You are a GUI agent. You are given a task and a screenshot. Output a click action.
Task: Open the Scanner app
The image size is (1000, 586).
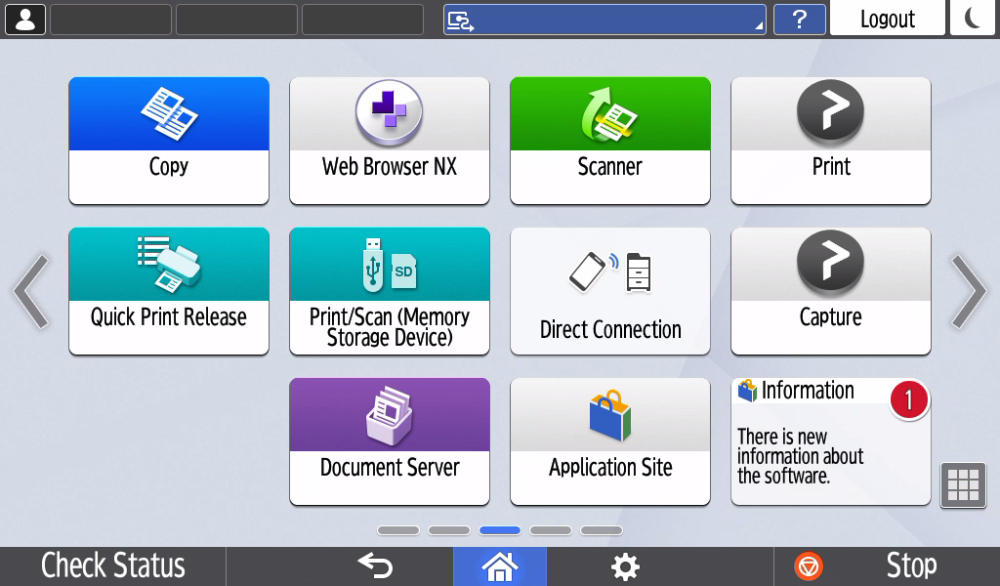[610, 140]
